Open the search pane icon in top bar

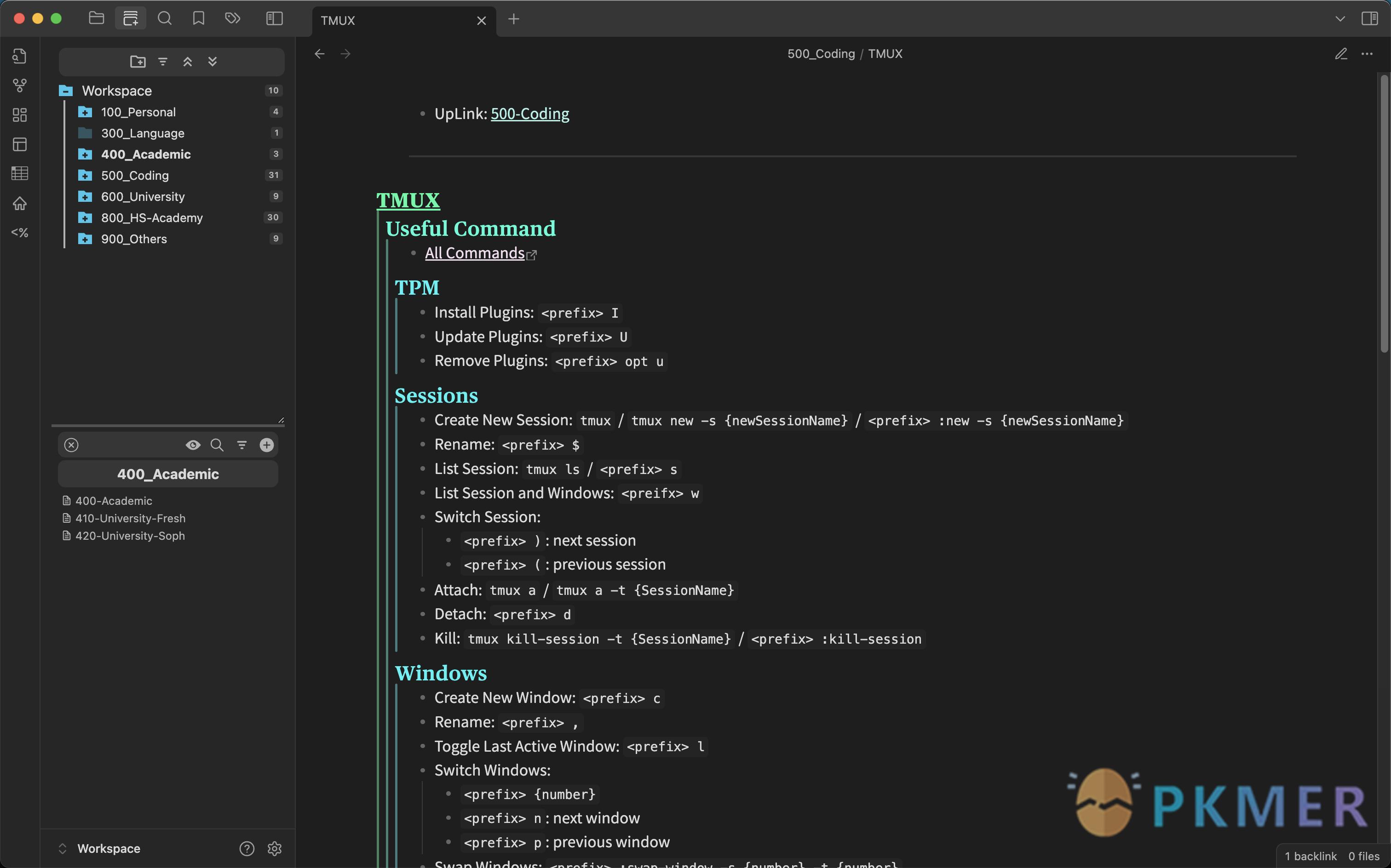click(165, 18)
